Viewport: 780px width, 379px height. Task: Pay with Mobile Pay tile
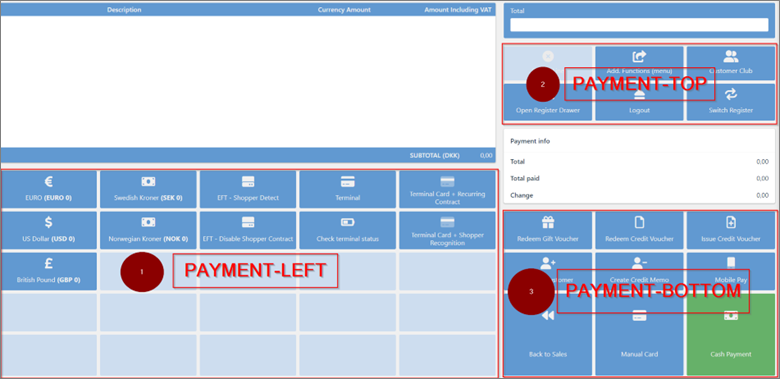coord(731,271)
